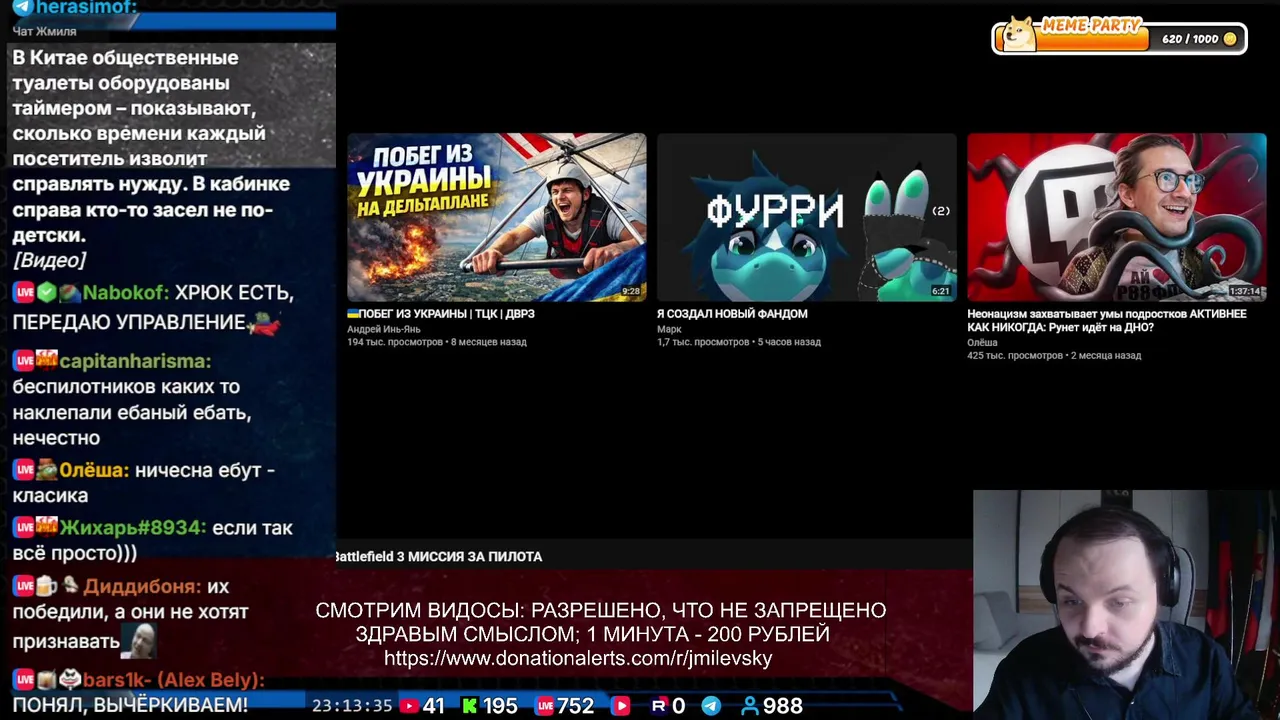Click the text 425 тыс. просмотров • 2 месяца назад

click(1054, 356)
